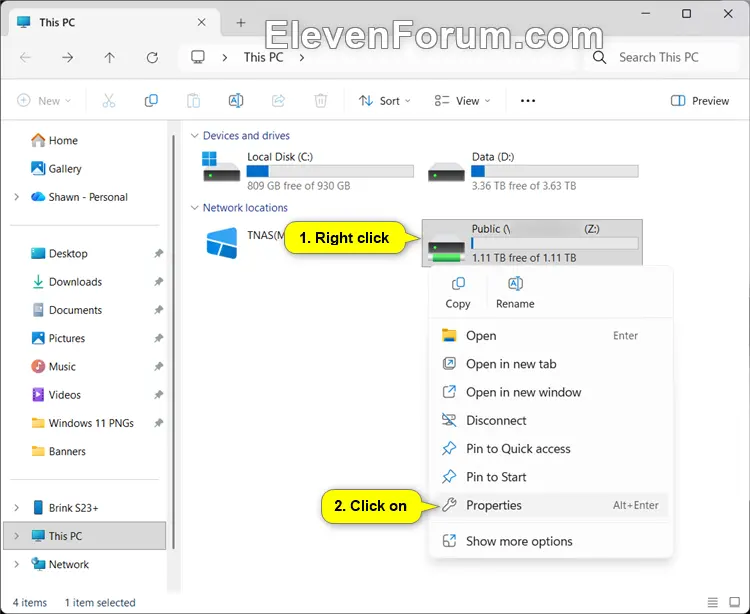Screen dimensions: 750x614
Task: Choose Pin to Quick access
Action: [x=551, y=449]
